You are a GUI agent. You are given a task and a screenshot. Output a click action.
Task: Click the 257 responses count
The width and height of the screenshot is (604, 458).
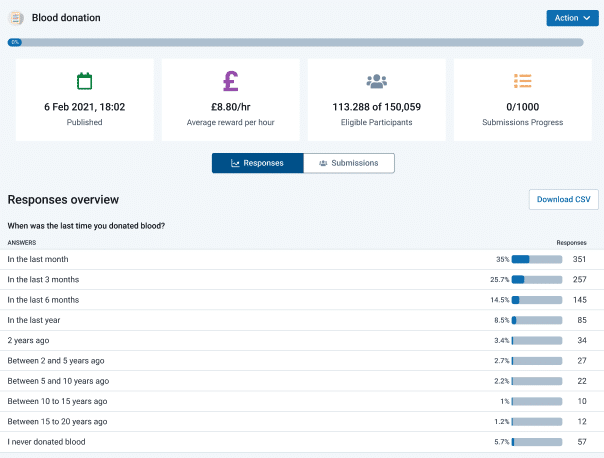pos(579,280)
